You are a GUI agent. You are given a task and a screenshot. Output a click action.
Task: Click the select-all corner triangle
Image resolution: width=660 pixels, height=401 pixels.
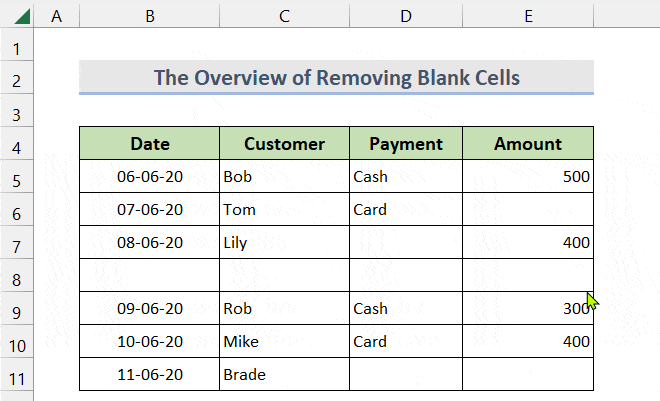click(x=17, y=16)
